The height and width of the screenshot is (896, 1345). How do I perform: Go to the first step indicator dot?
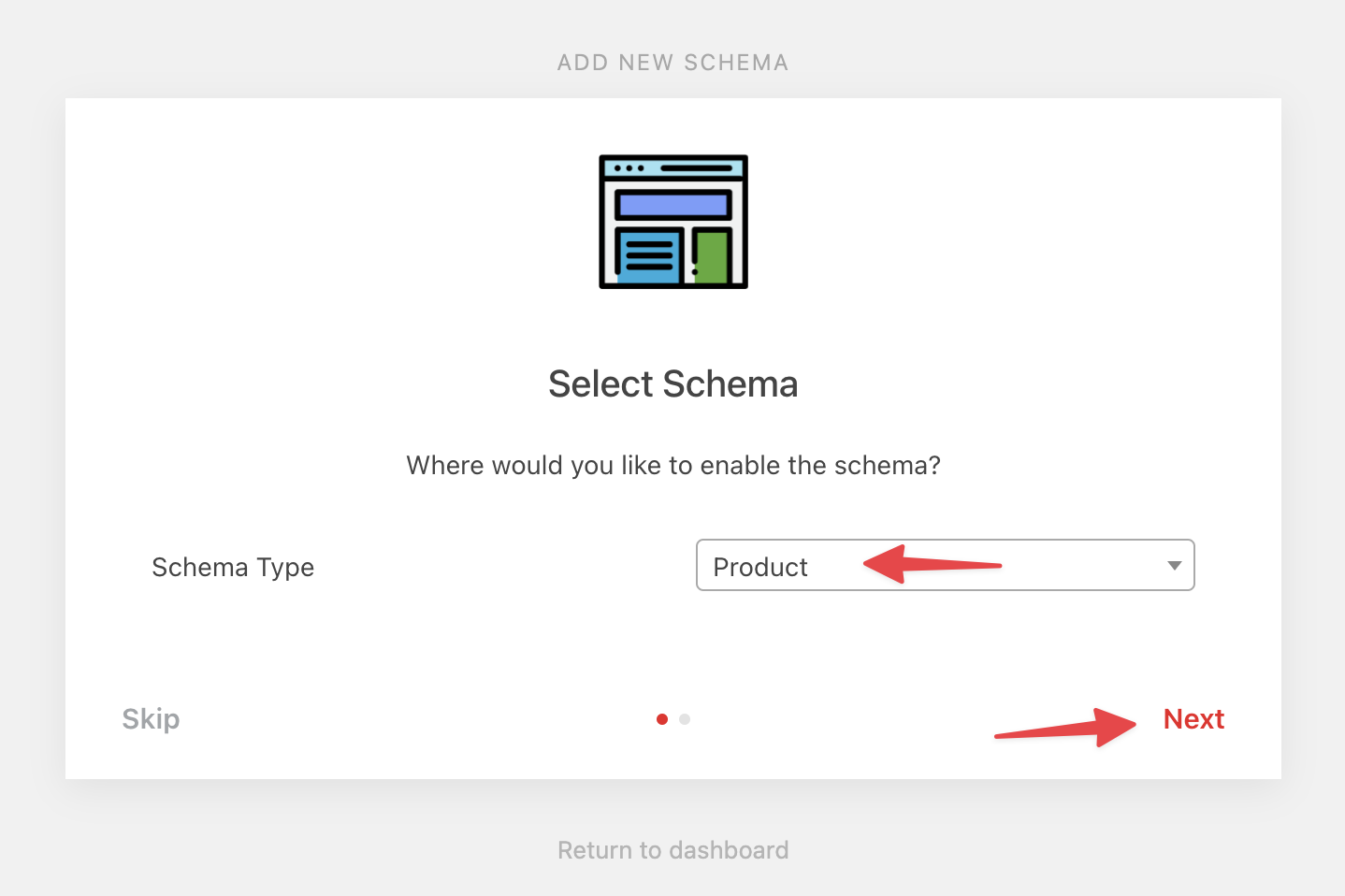coord(662,719)
